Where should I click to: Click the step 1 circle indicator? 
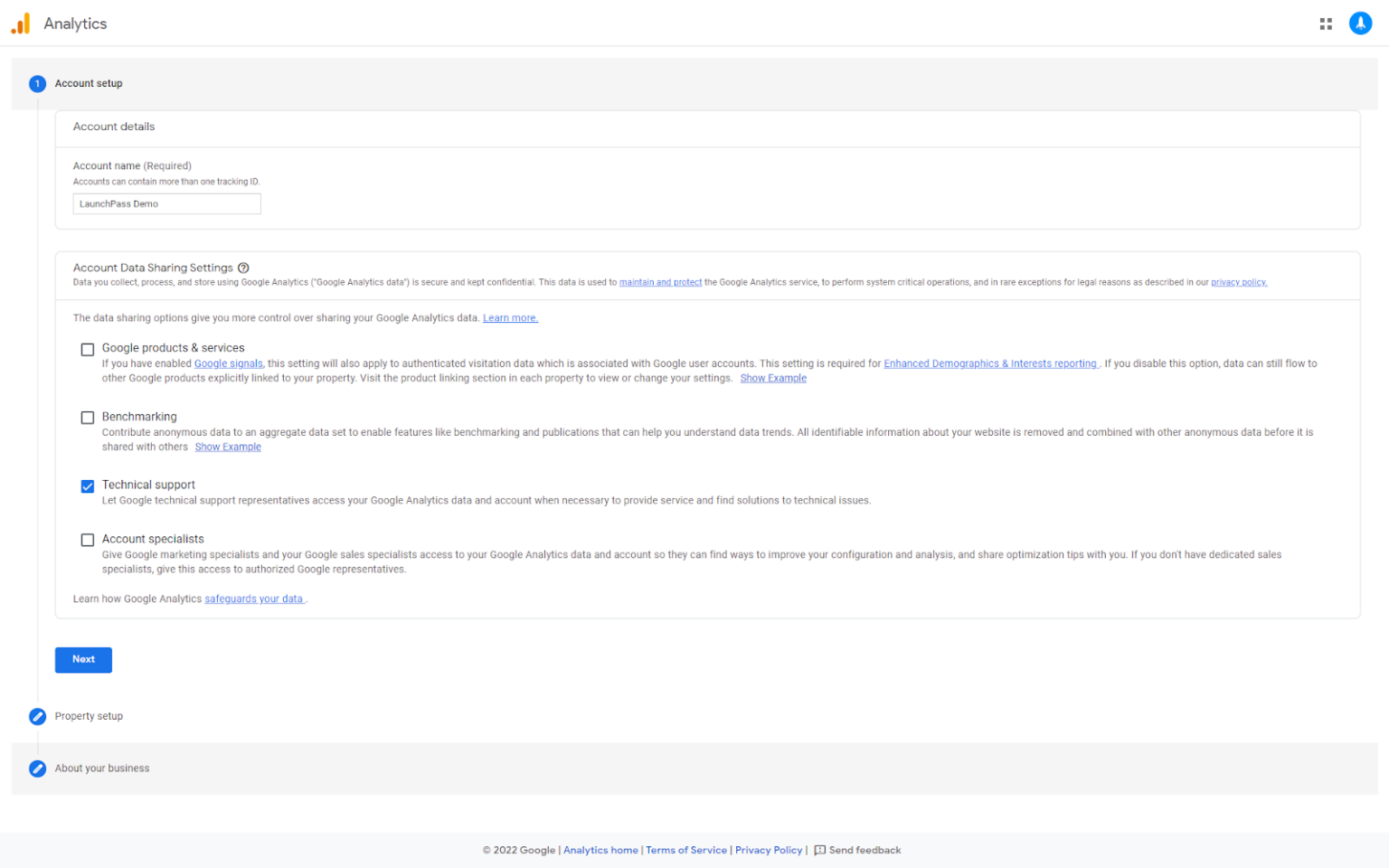click(x=37, y=83)
